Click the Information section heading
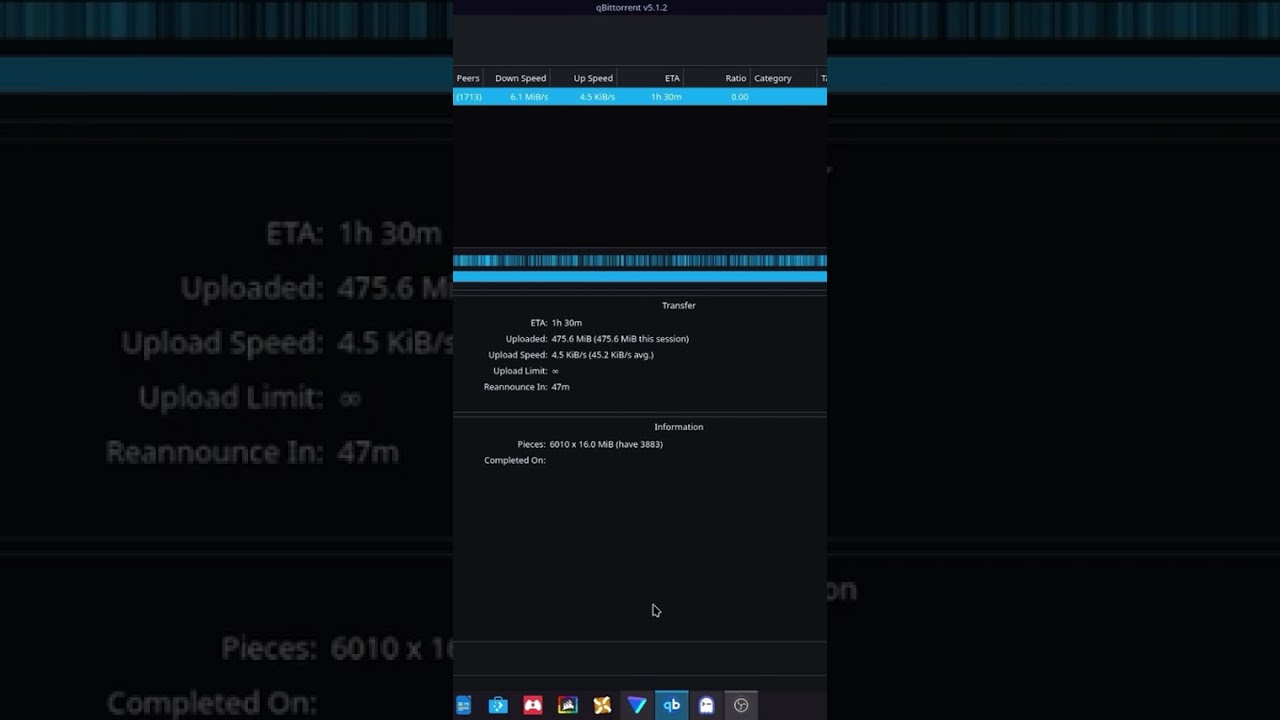This screenshot has height=720, width=1280. click(x=679, y=427)
